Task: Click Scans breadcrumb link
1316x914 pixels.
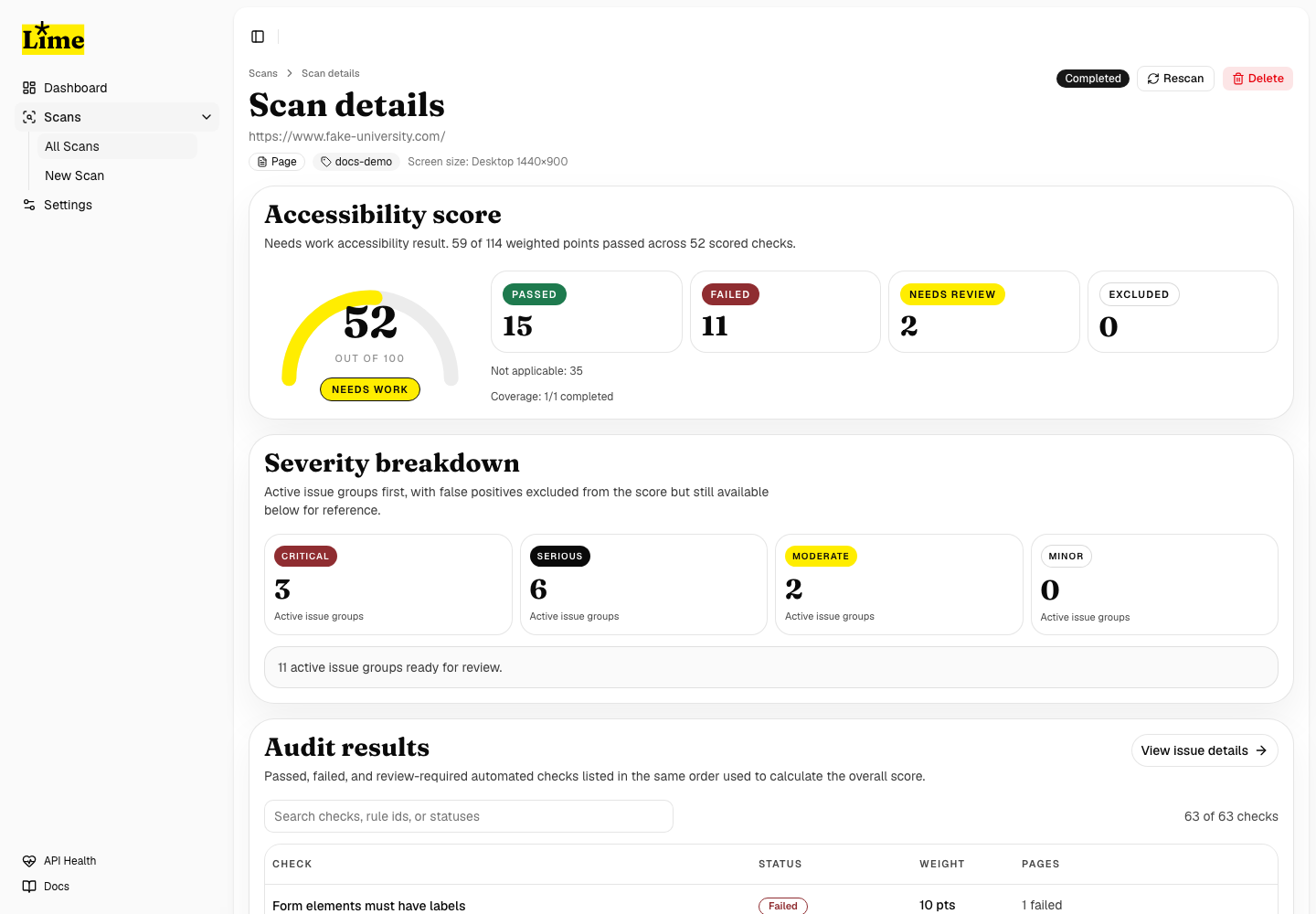Action: pyautogui.click(x=262, y=73)
